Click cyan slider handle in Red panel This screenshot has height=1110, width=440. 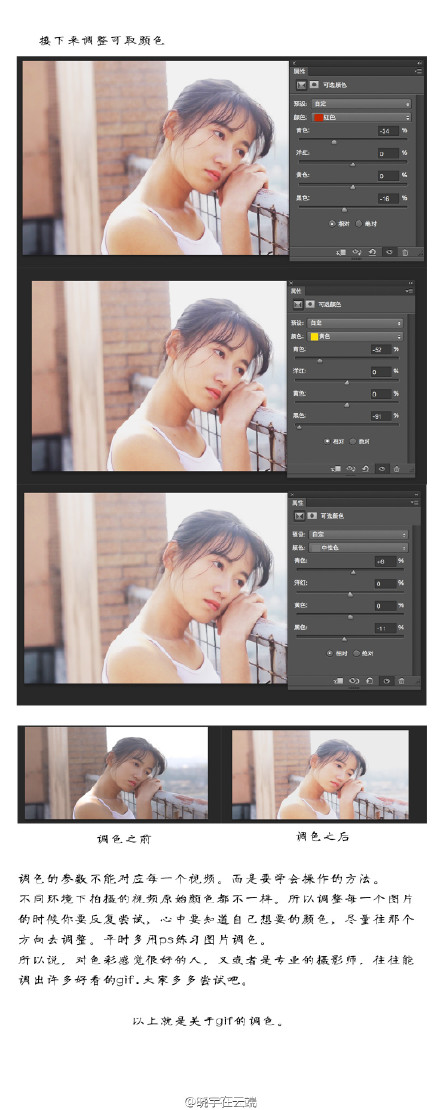334,142
